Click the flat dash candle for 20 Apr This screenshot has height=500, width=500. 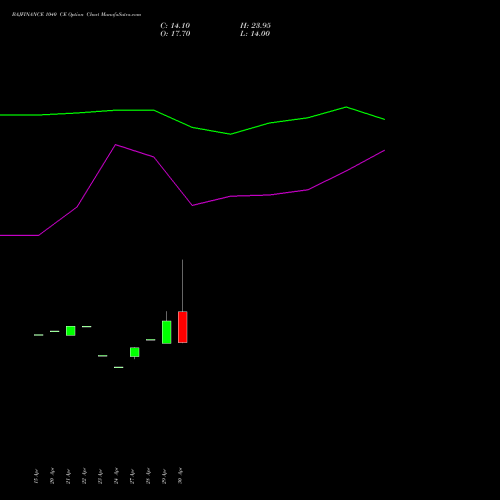pos(54,331)
